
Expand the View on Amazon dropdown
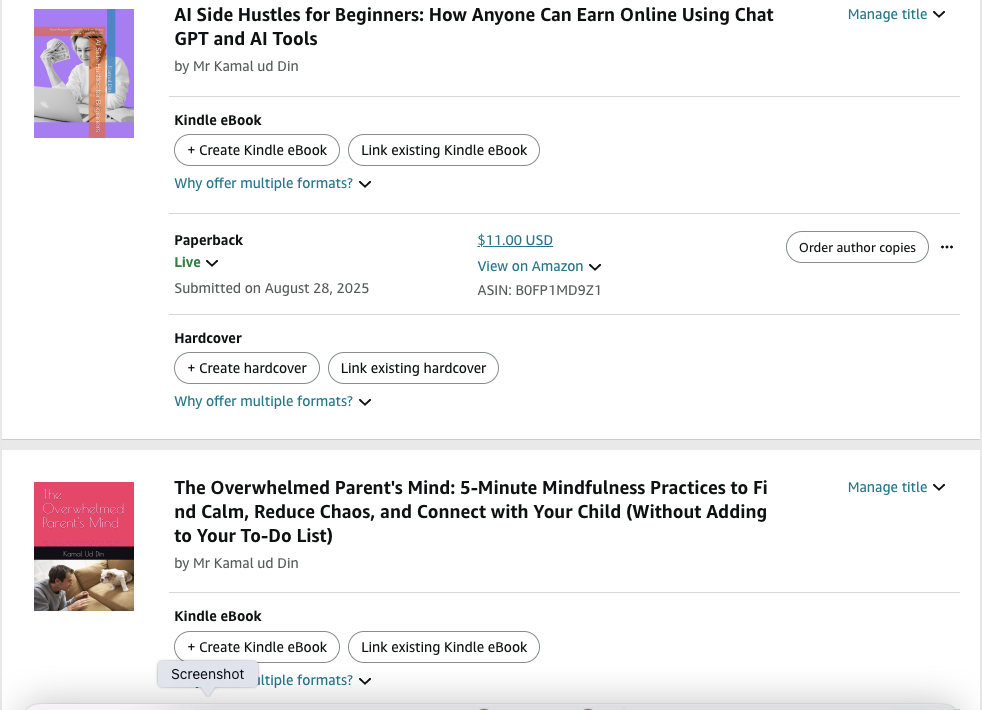click(539, 266)
